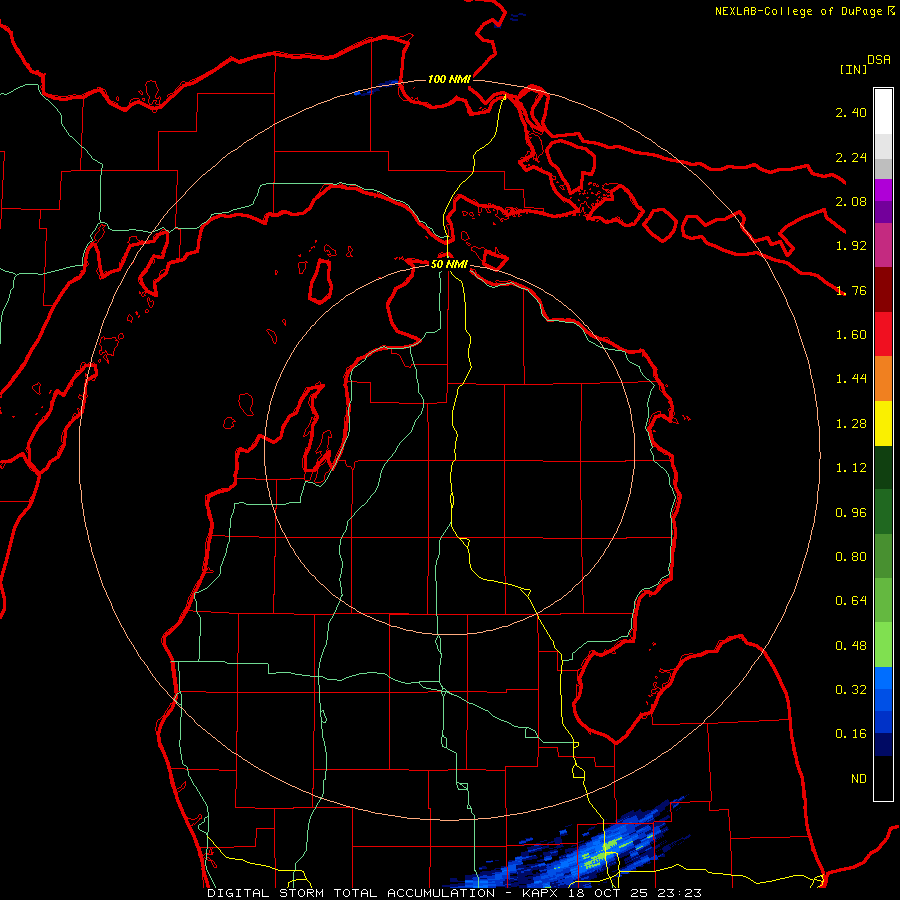Click the 2.24 legend value
Image resolution: width=900 pixels, height=900 pixels.
tap(851, 157)
